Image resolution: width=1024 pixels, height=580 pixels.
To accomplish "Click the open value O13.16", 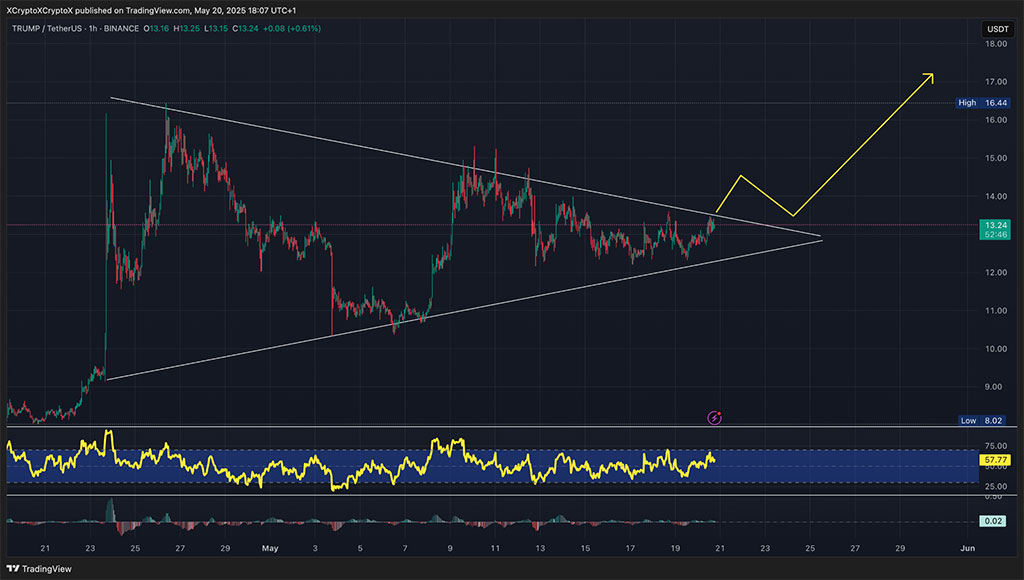I will [x=156, y=29].
